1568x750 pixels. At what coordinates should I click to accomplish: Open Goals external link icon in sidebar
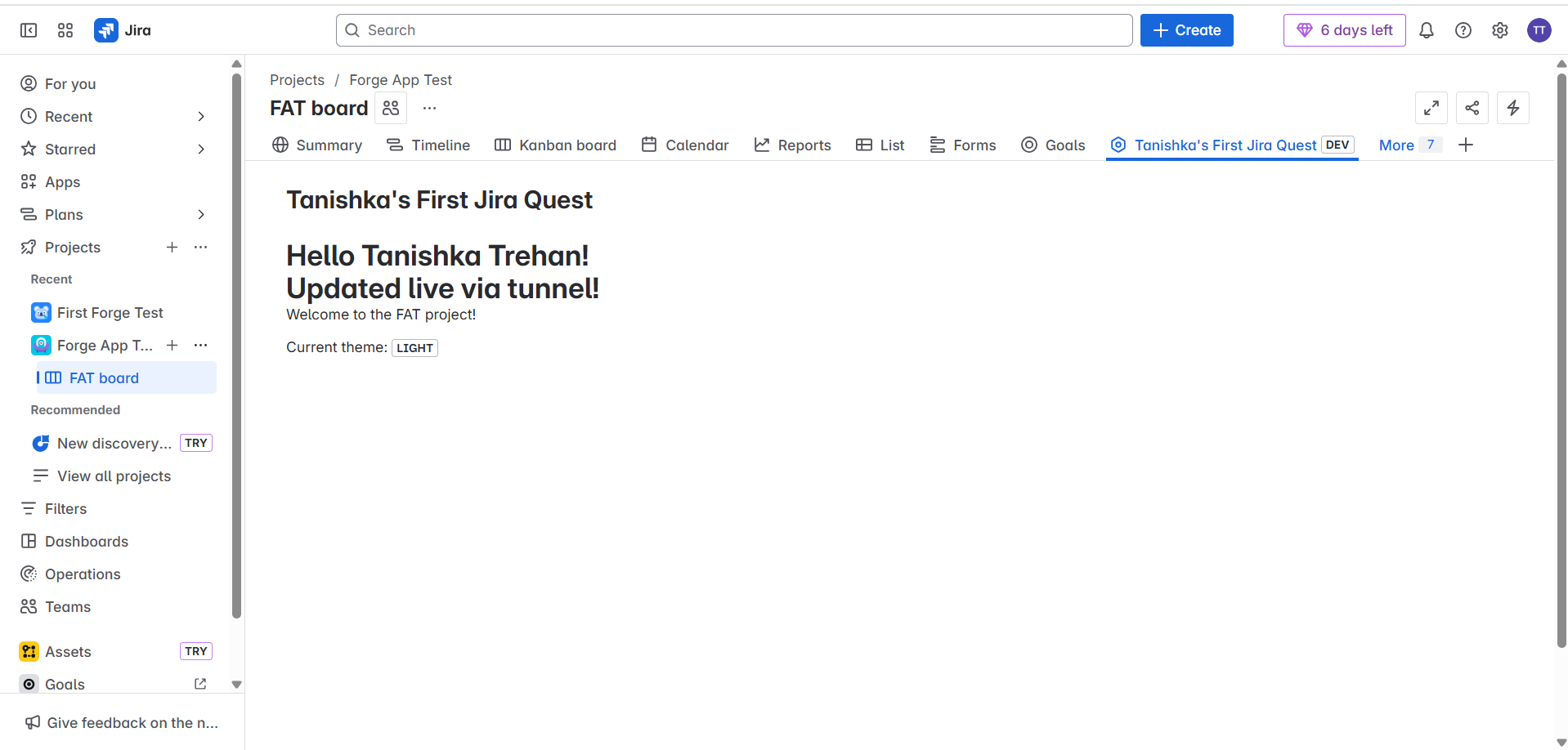point(200,684)
